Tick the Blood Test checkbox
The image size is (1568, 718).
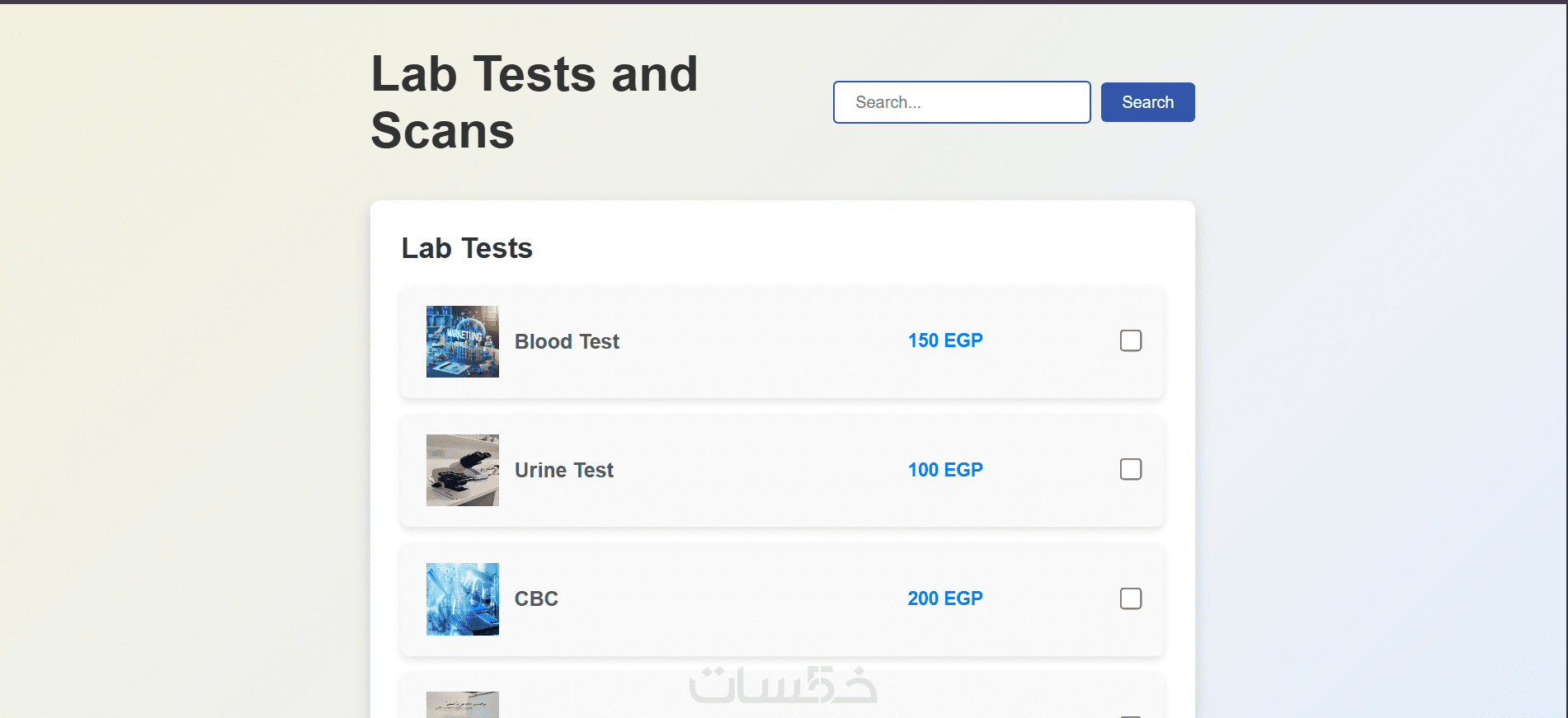1131,340
